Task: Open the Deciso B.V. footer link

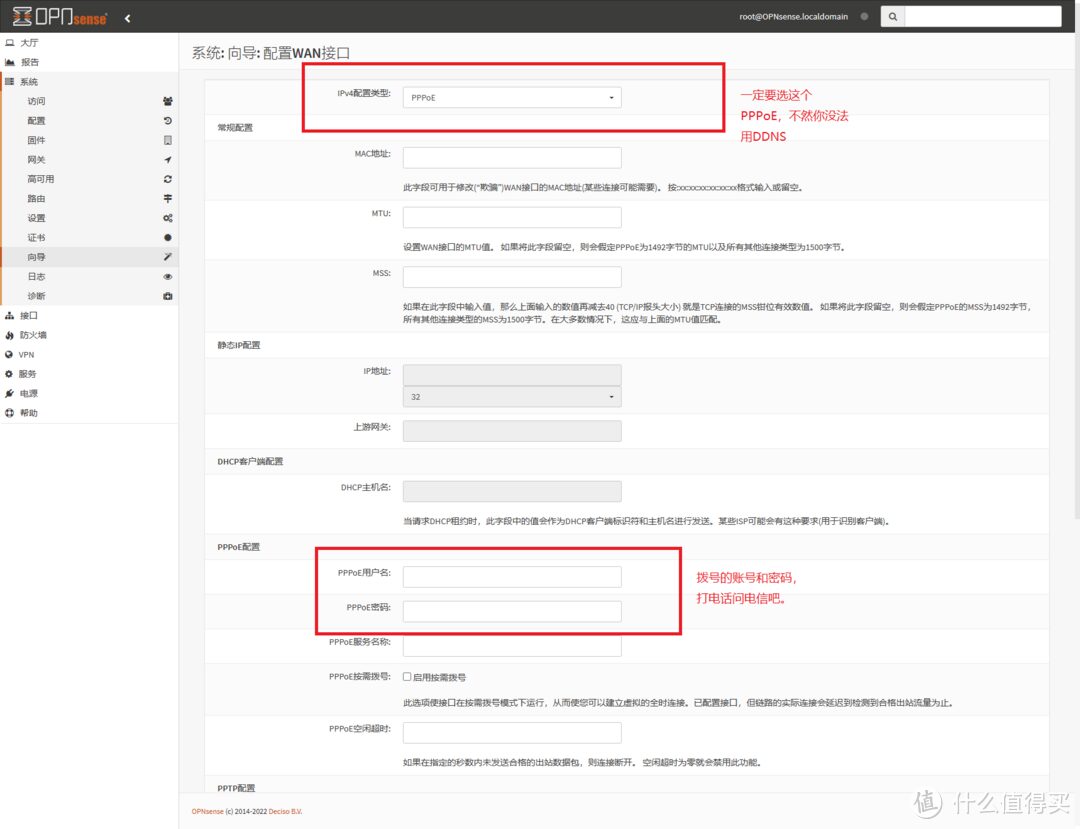Action: tap(285, 812)
